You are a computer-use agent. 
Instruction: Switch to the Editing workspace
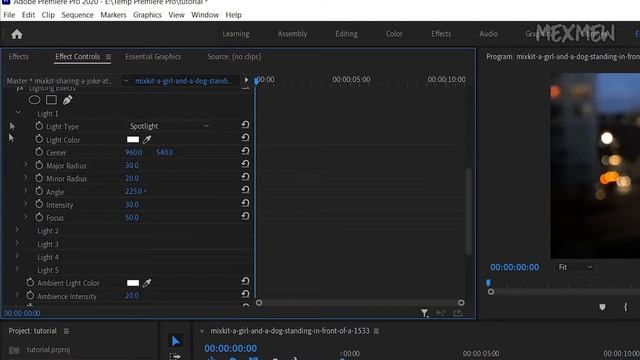(x=347, y=34)
